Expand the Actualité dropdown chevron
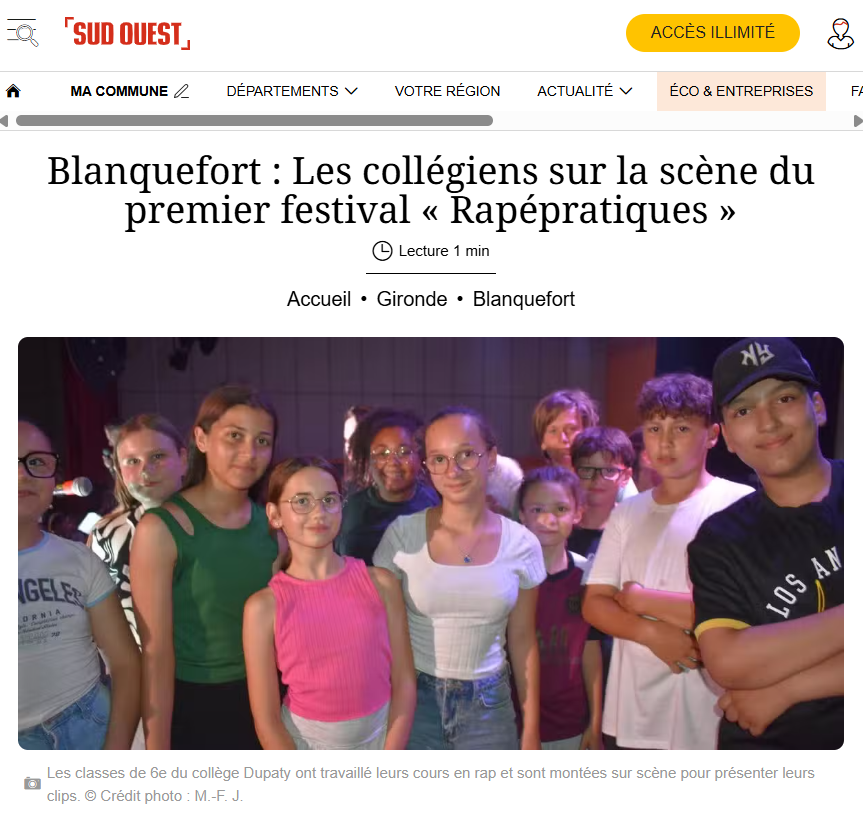This screenshot has height=822, width=863. click(x=626, y=91)
